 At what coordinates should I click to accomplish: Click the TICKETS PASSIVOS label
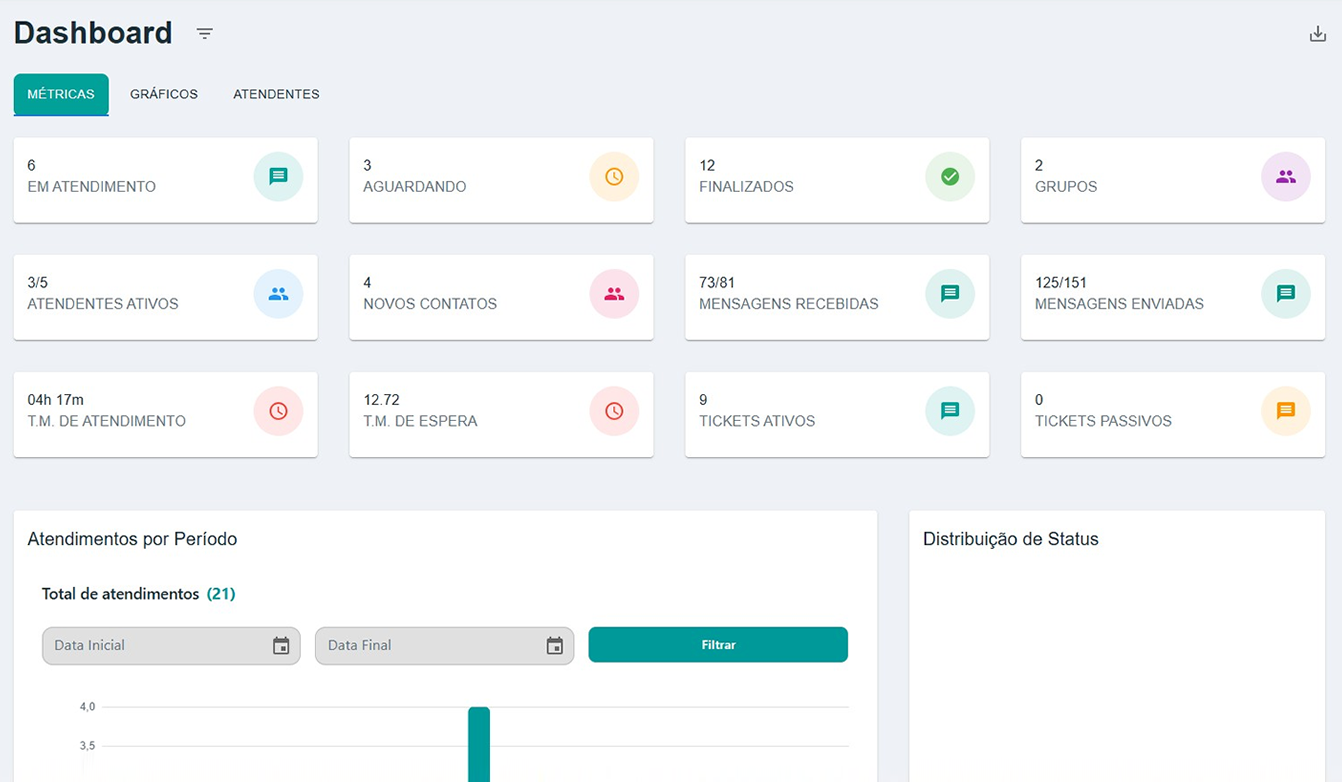(x=1104, y=421)
